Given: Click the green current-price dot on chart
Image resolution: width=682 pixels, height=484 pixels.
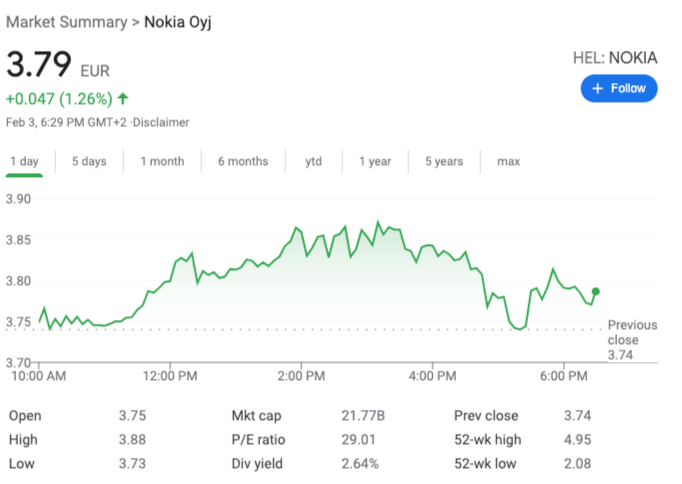Looking at the screenshot, I should point(596,291).
